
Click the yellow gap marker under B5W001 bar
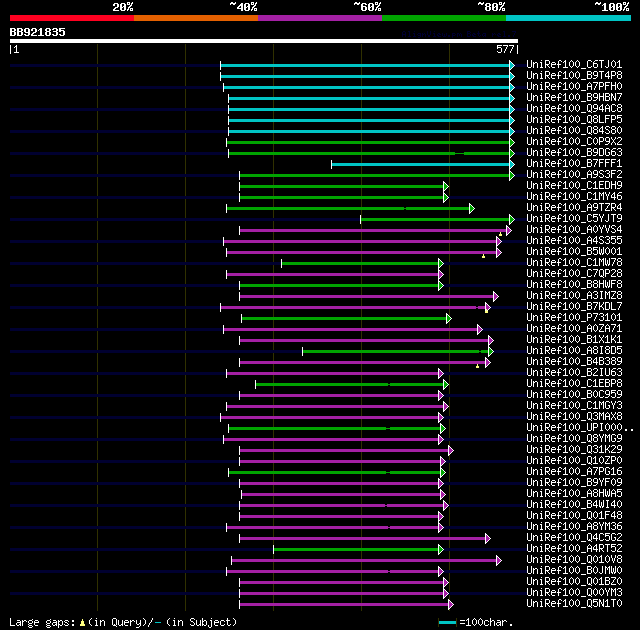483,256
